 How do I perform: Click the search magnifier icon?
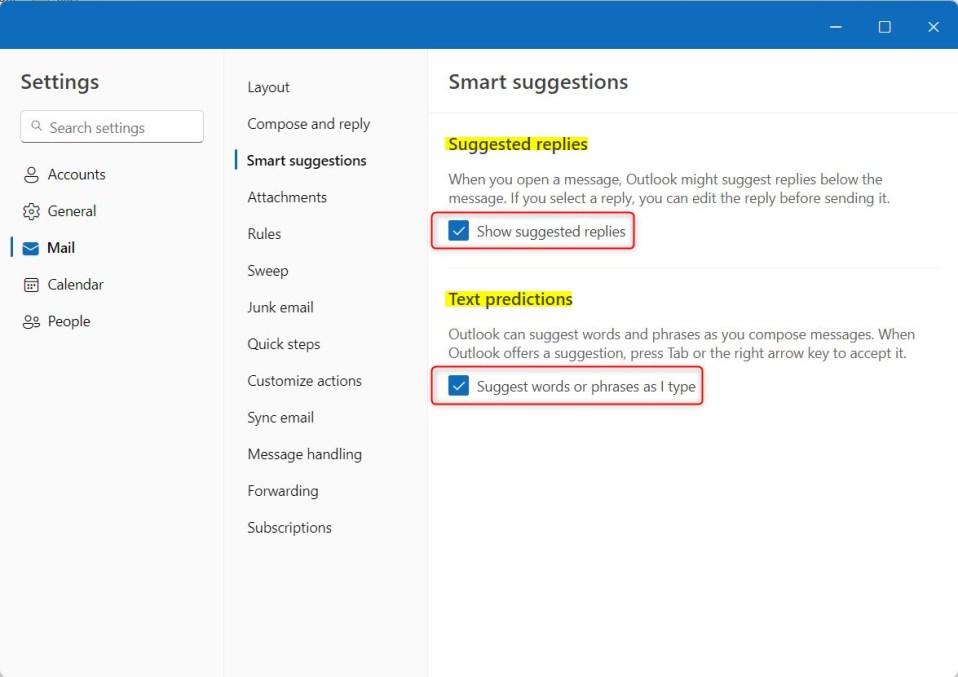[x=37, y=126]
